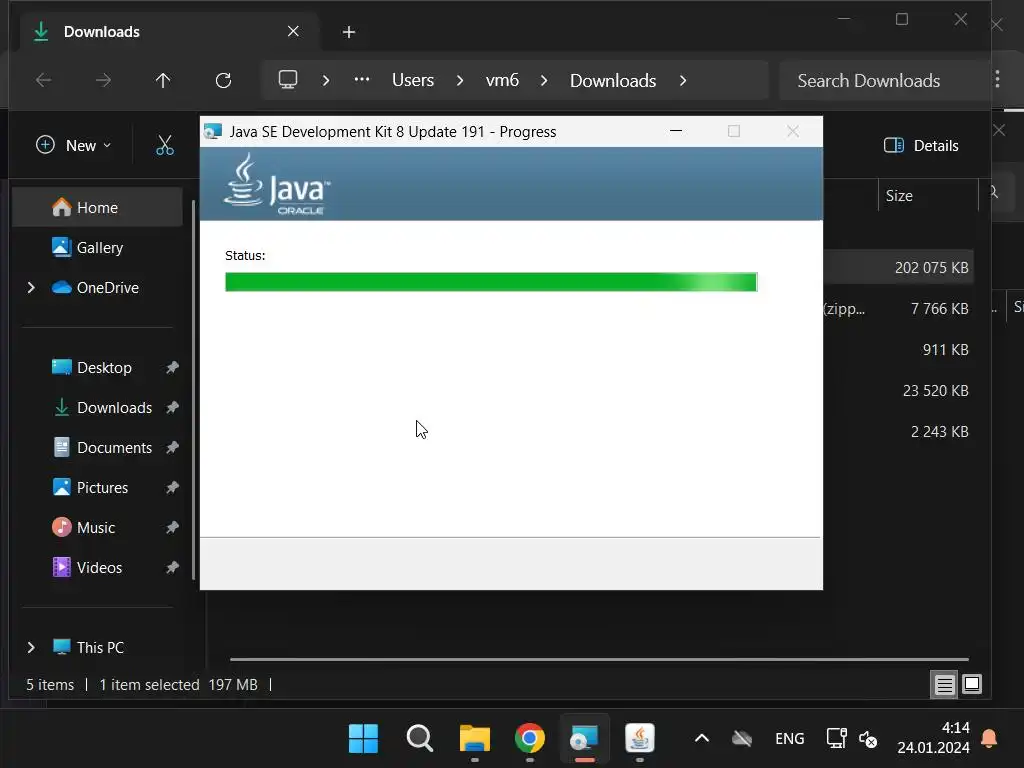The height and width of the screenshot is (768, 1024).
Task: Open Home in the navigation pane
Action: (97, 208)
